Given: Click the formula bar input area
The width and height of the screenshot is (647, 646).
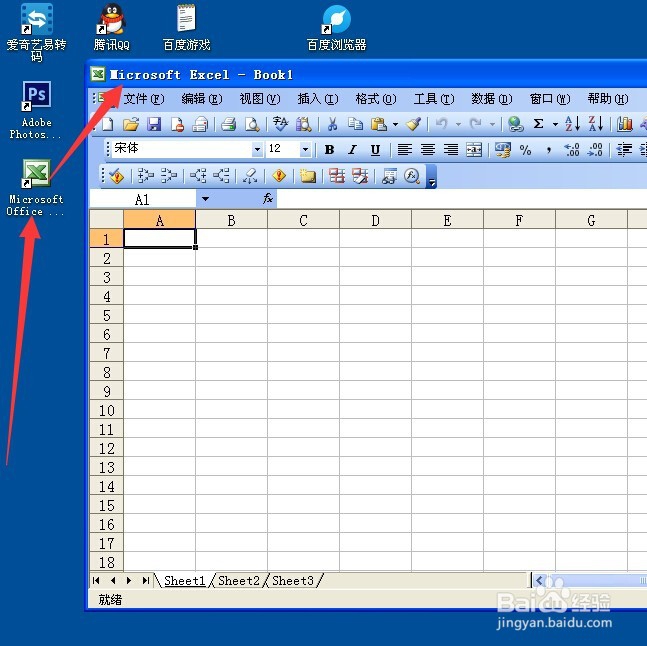Looking at the screenshot, I should 462,199.
